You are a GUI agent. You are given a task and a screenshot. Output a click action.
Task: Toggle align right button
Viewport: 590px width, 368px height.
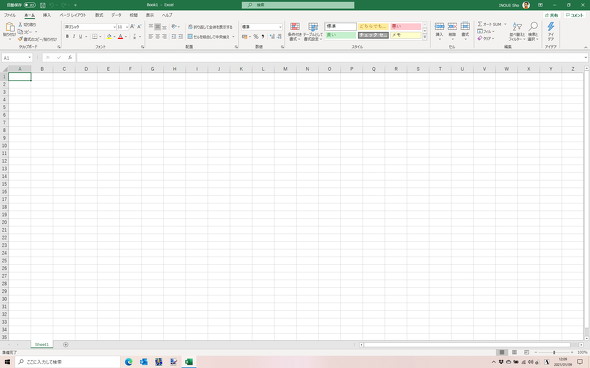[x=164, y=36]
